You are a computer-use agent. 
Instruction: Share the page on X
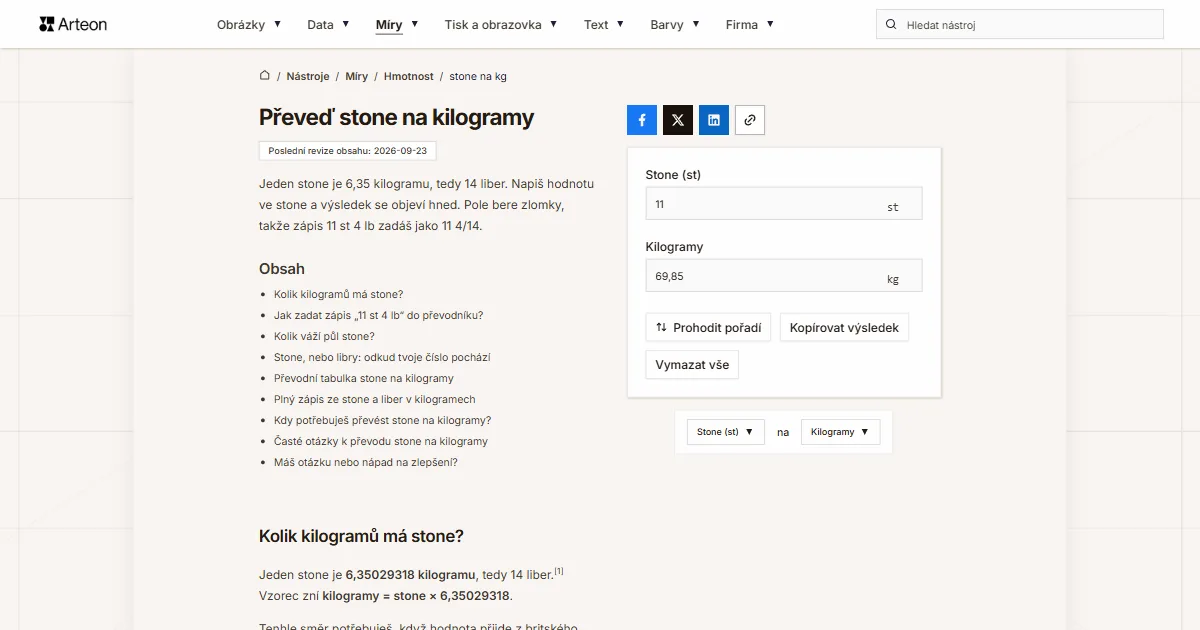[678, 120]
